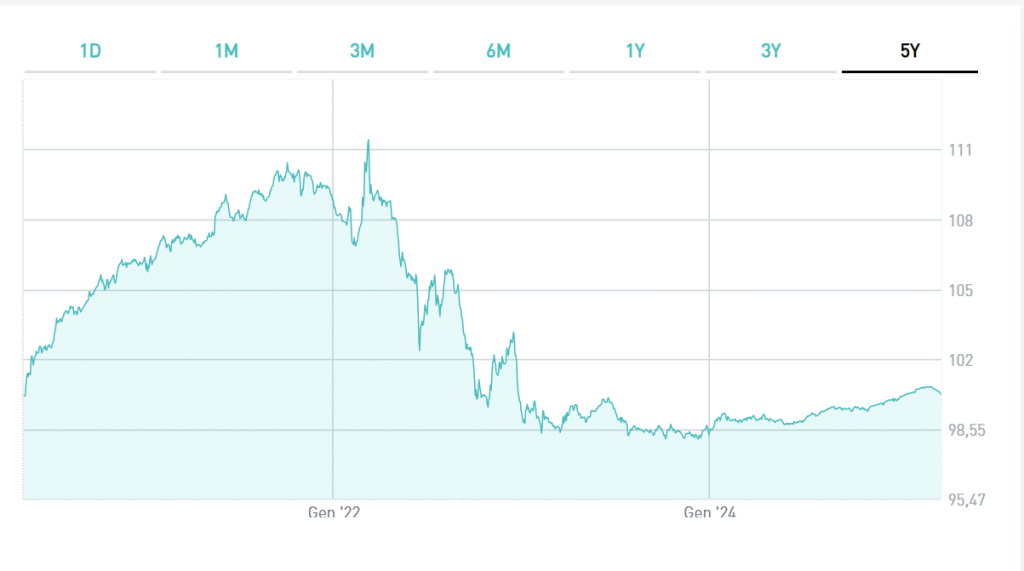Click the Gen '24 date label
This screenshot has height=571, width=1024.
tap(709, 513)
